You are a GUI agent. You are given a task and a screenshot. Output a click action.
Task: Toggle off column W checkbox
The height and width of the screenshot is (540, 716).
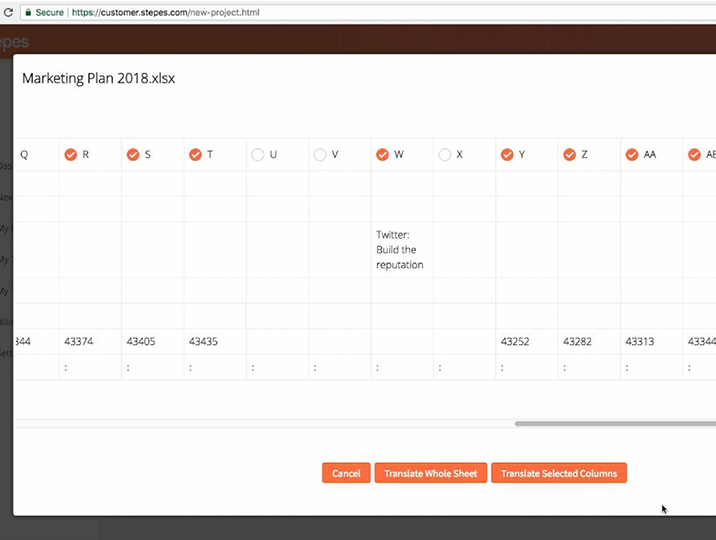tap(382, 155)
